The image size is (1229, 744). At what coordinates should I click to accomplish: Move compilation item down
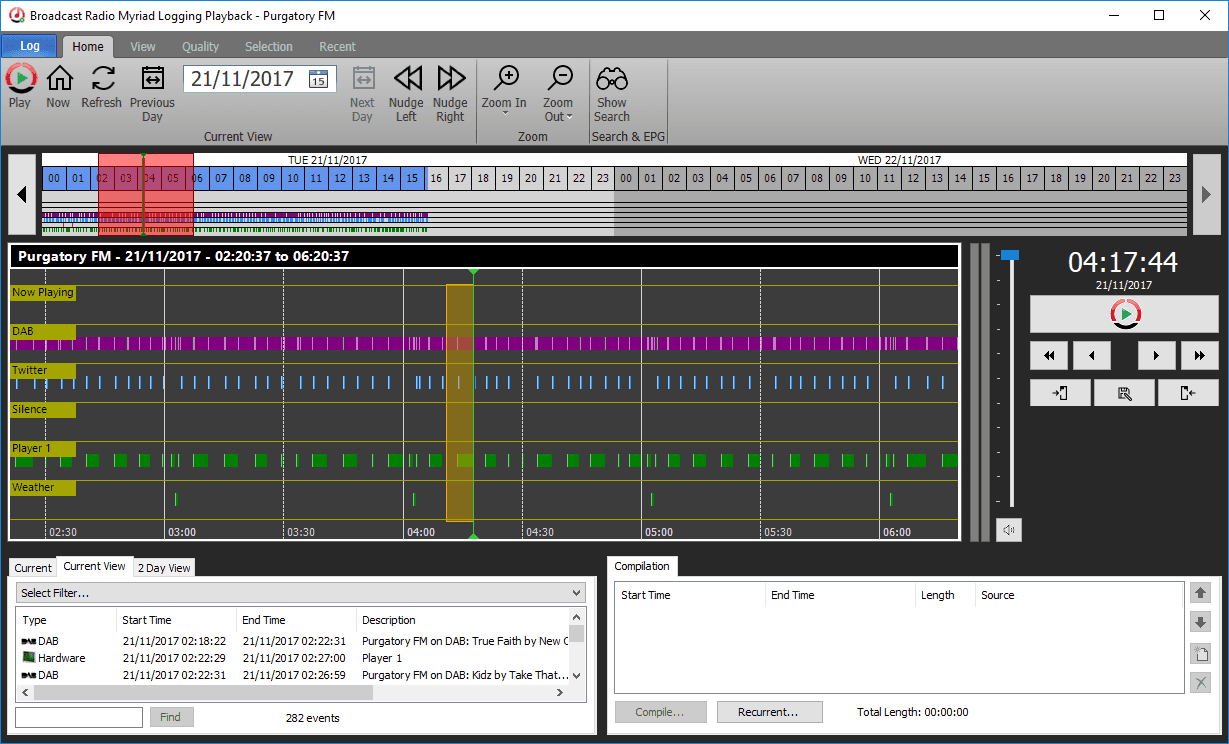(1201, 623)
